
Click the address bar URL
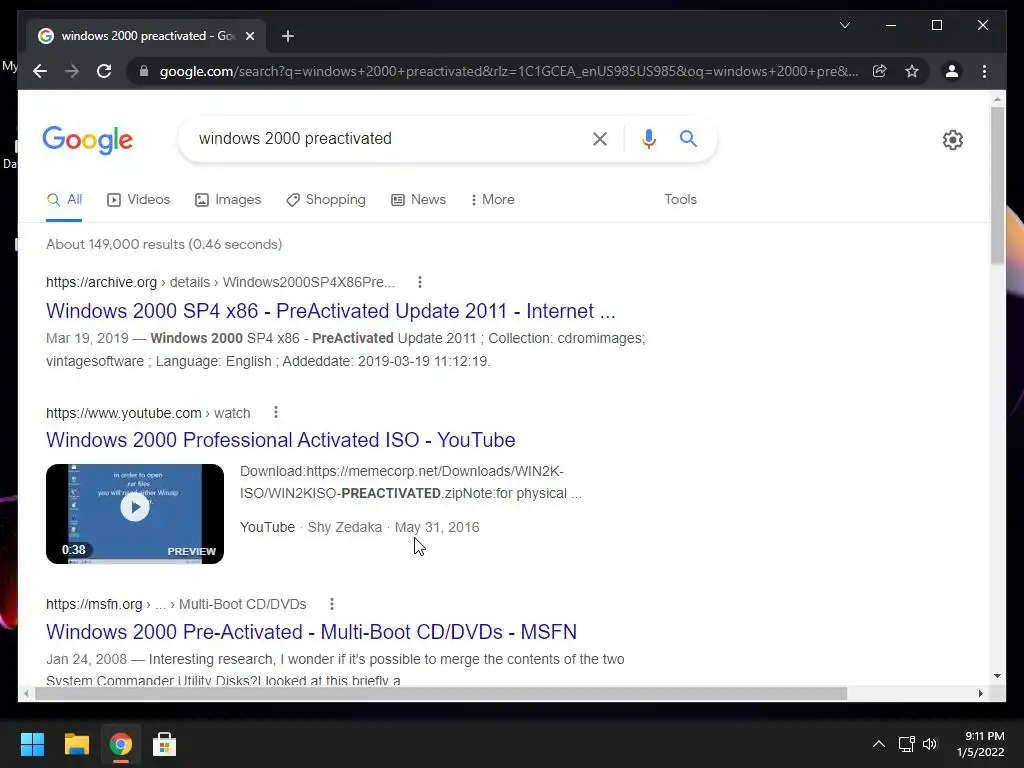(509, 71)
